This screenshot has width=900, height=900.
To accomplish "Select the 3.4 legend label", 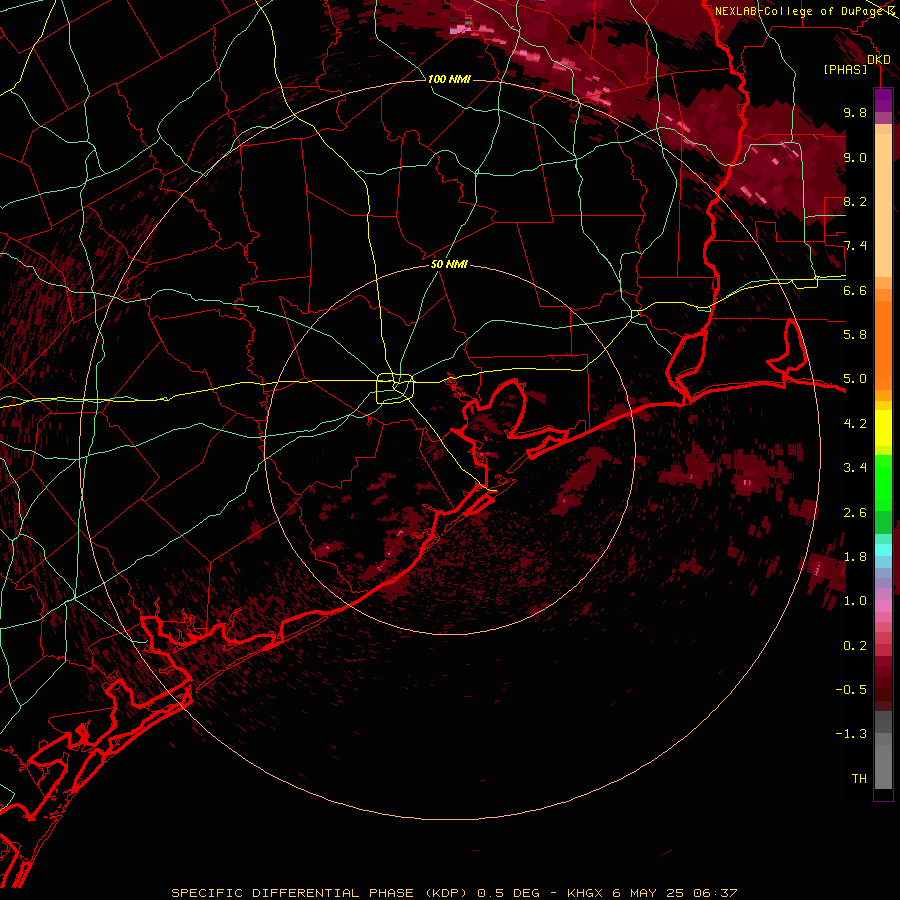I will [855, 468].
